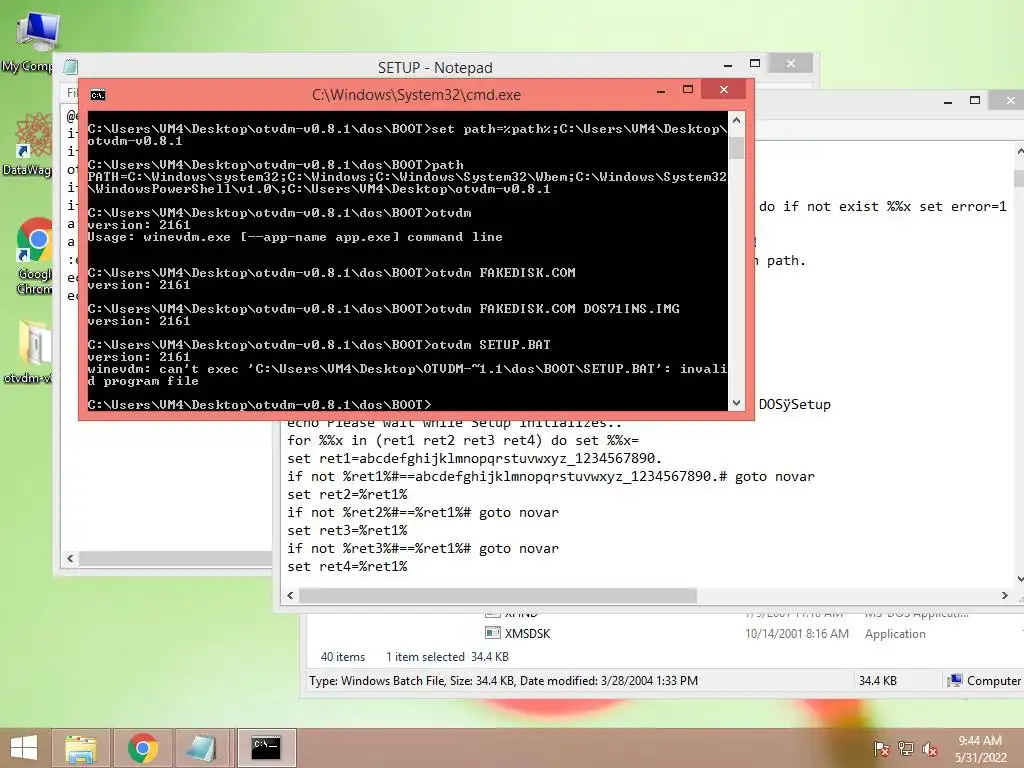Launch the Google Chrome desktop shortcut
Image resolution: width=1024 pixels, height=768 pixels.
tap(33, 256)
